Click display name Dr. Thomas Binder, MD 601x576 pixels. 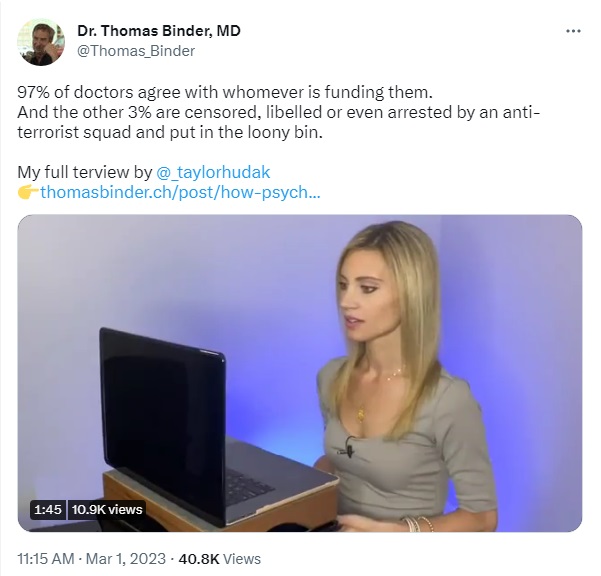pos(159,31)
